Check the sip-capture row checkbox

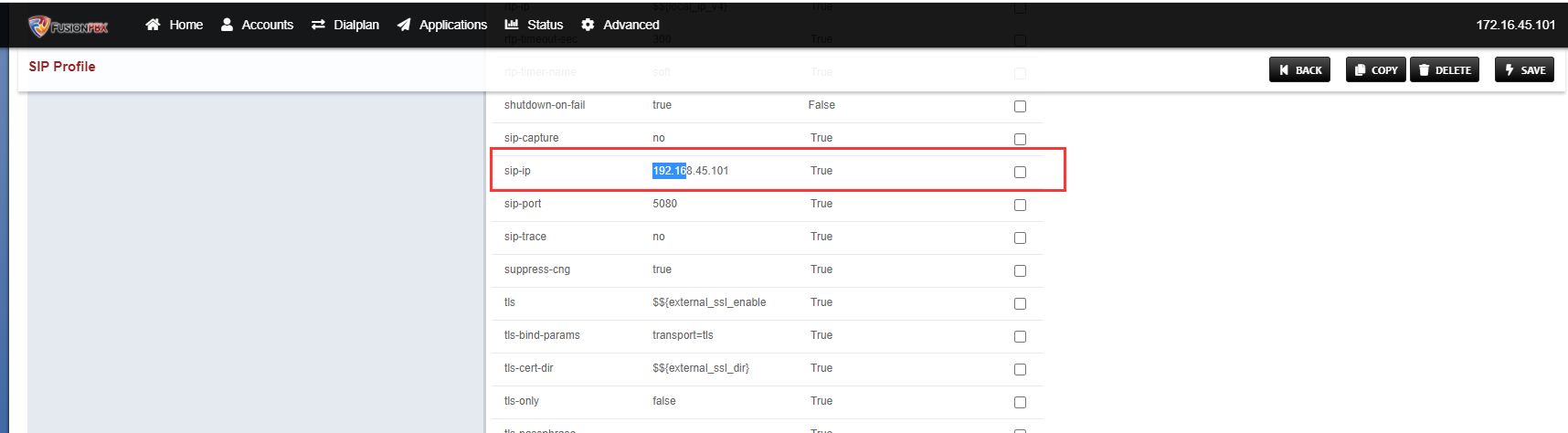(1020, 139)
